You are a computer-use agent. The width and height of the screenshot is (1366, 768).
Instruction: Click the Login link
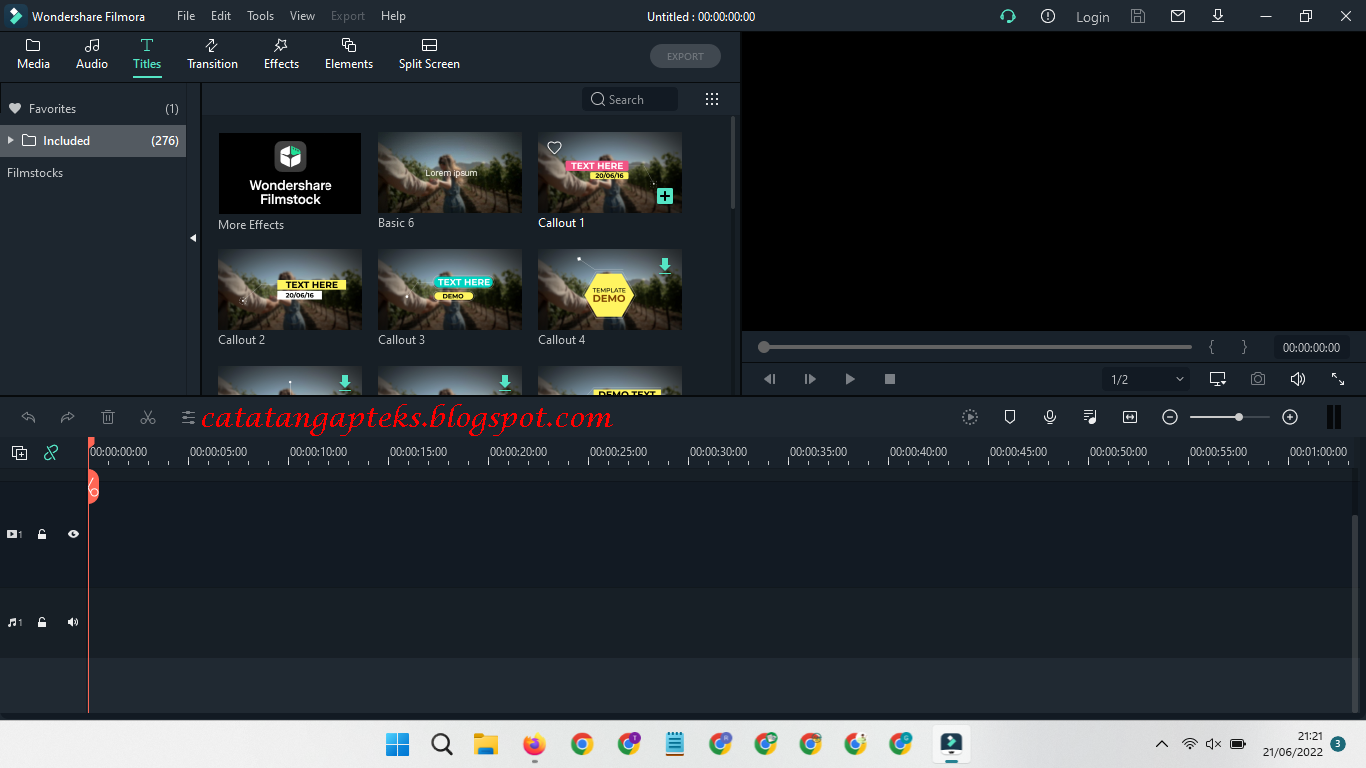[x=1092, y=17]
